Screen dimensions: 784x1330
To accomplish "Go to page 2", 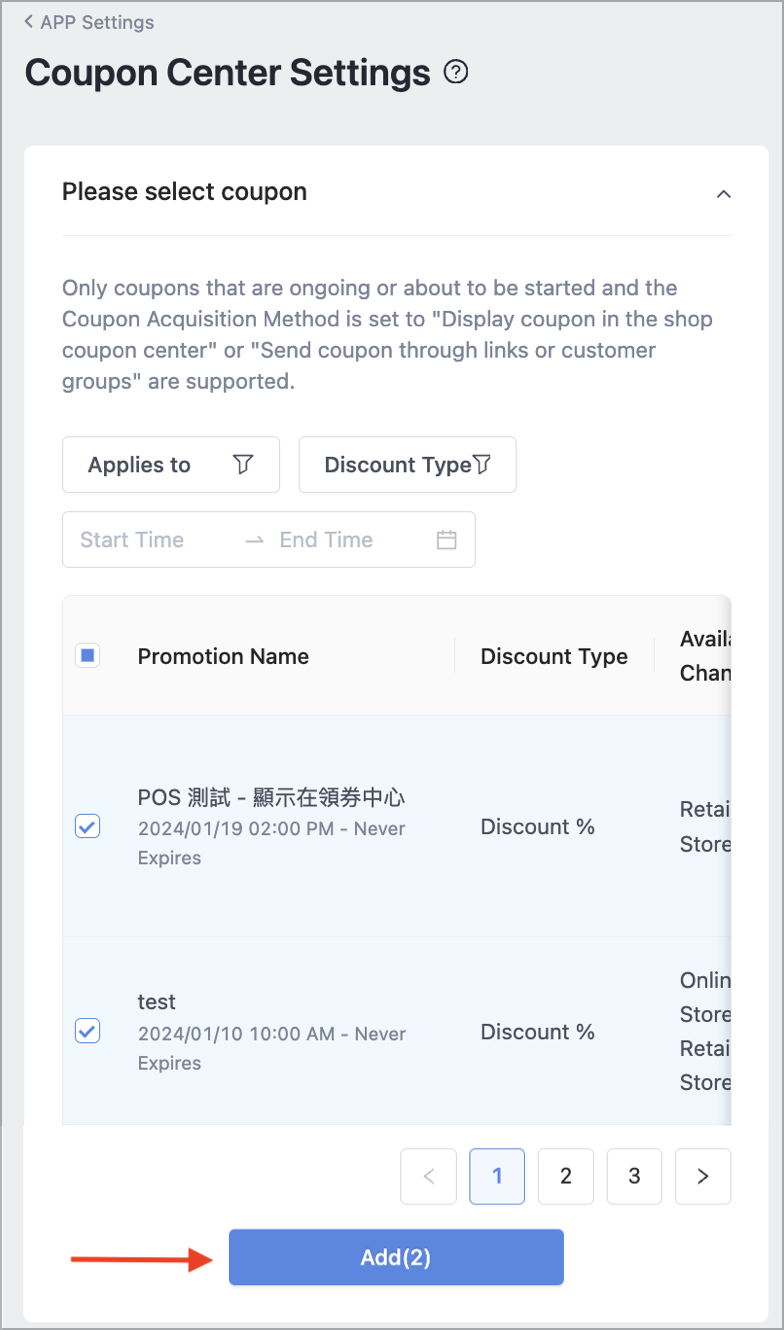I will coord(566,1176).
